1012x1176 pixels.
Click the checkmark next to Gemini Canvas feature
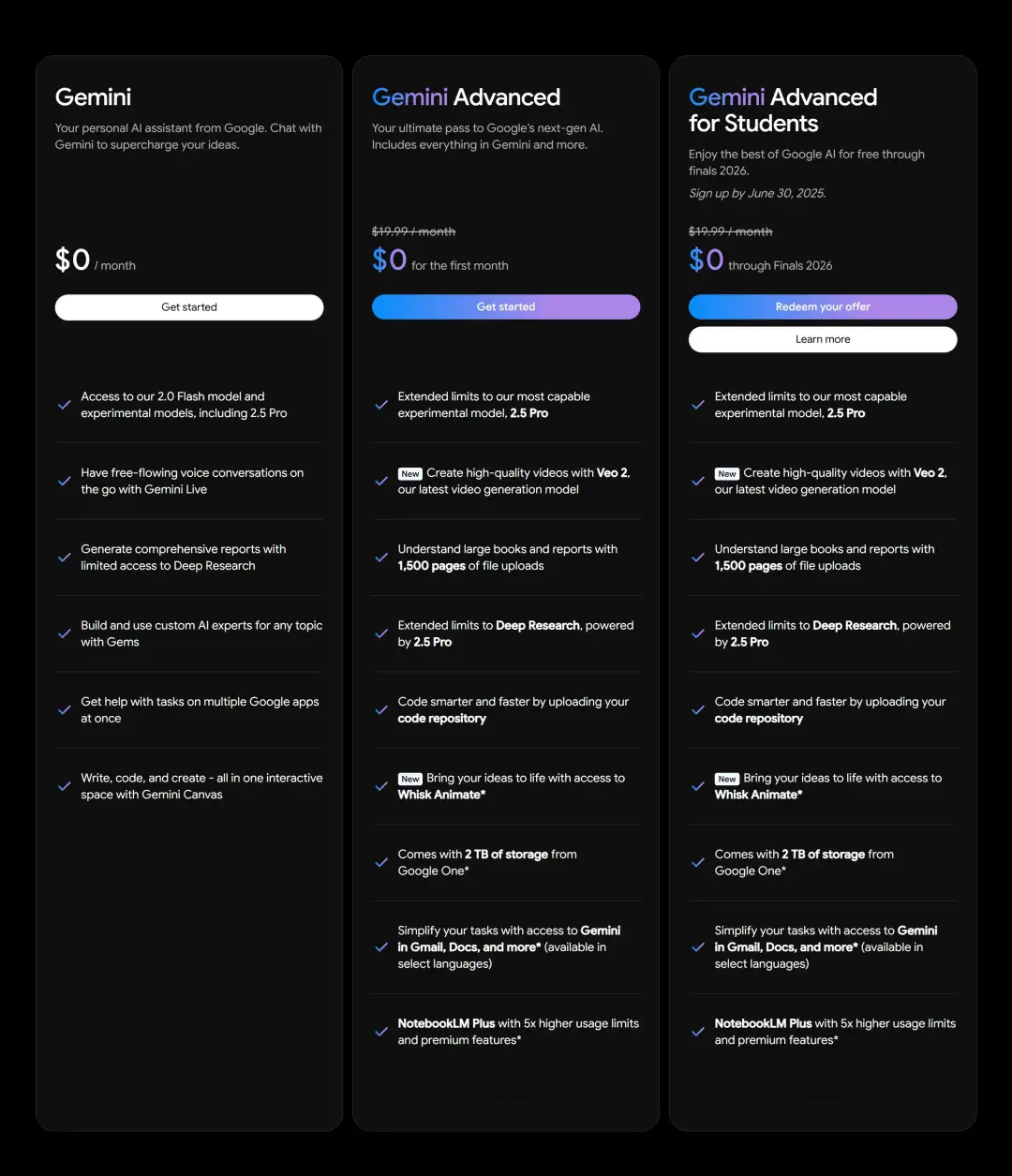pyautogui.click(x=65, y=786)
